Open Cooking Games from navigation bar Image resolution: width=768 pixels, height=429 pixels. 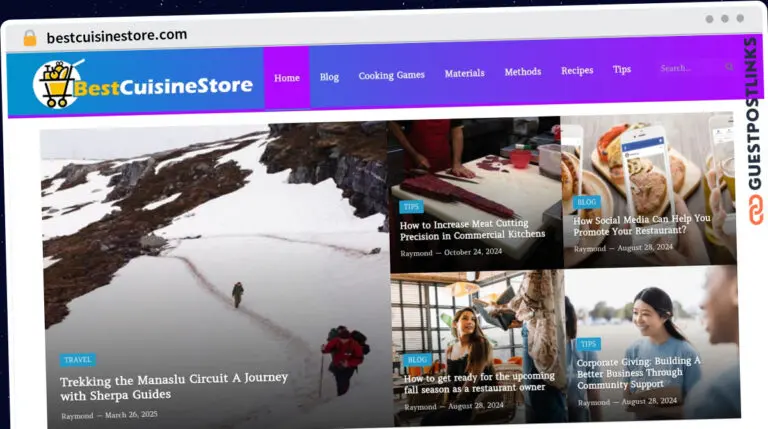pyautogui.click(x=391, y=75)
